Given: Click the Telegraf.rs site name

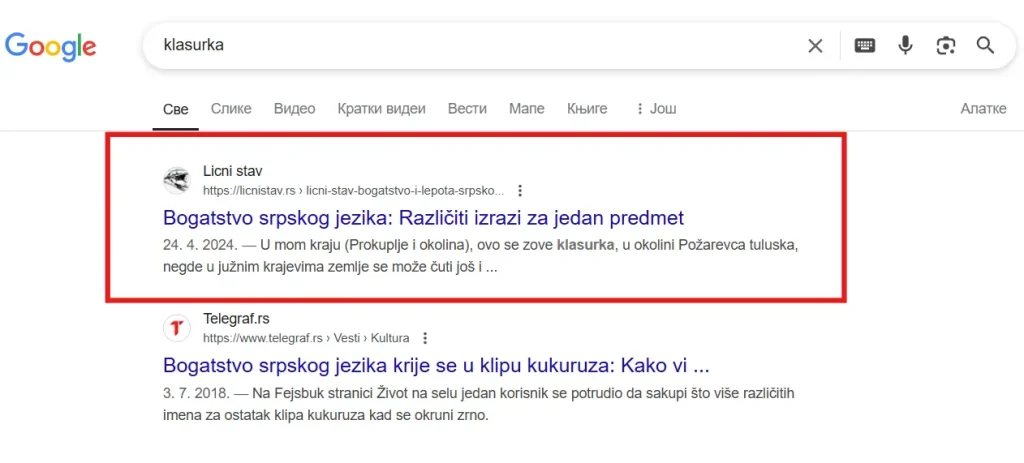Looking at the screenshot, I should click(x=236, y=319).
